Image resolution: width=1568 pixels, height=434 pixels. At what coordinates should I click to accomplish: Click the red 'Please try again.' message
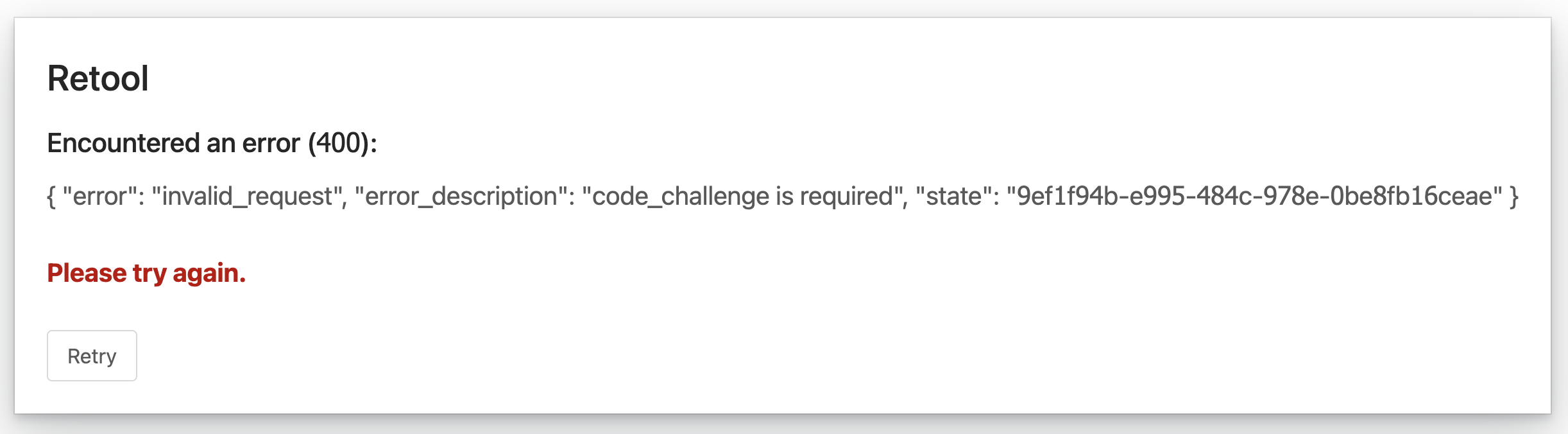(146, 273)
